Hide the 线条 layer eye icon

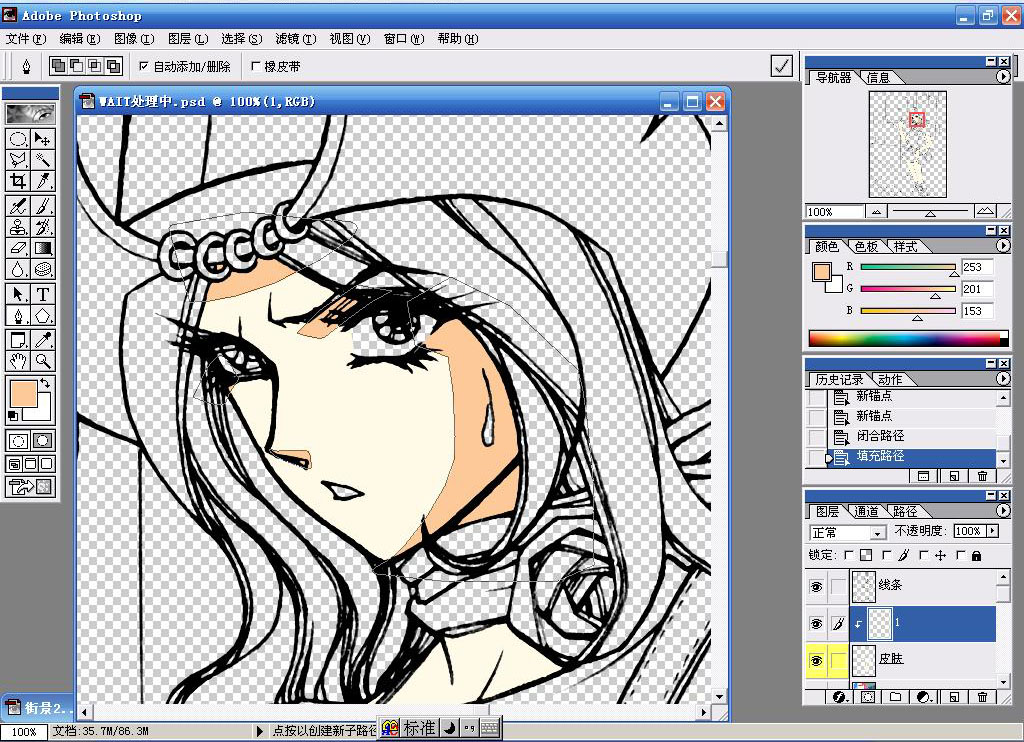pos(816,587)
